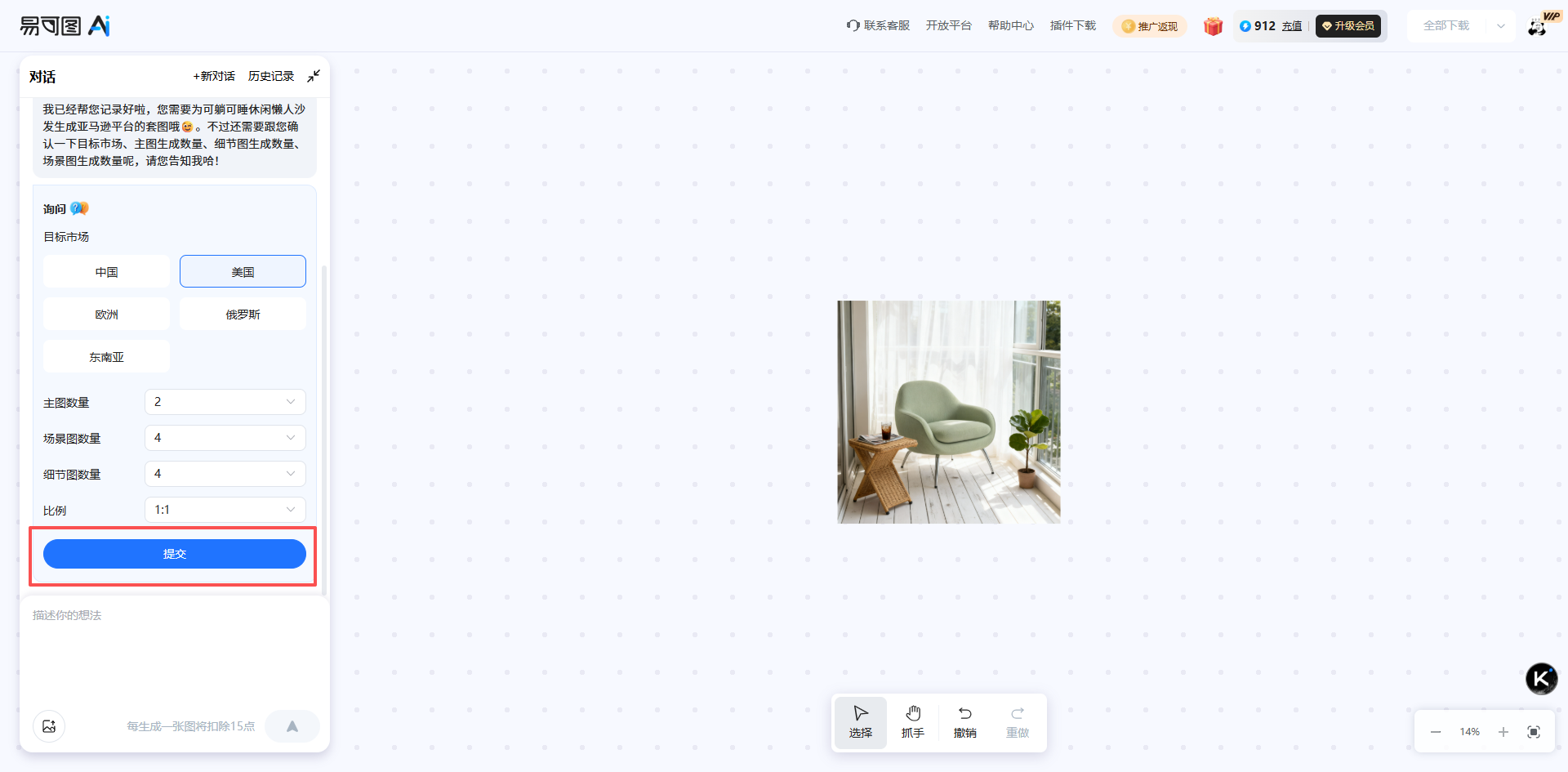Viewport: 1568px width, 772px height.
Task: Select 俄罗斯 as target market
Action: tap(243, 314)
